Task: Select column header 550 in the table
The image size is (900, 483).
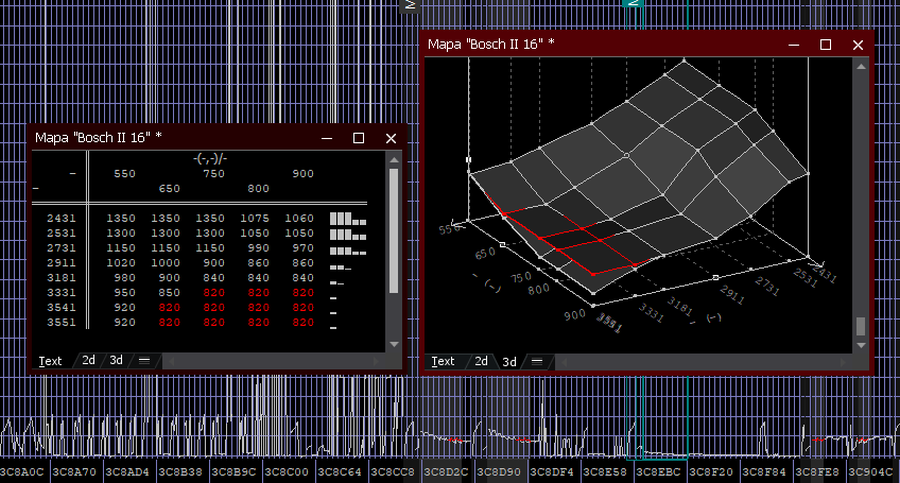Action: click(125, 173)
